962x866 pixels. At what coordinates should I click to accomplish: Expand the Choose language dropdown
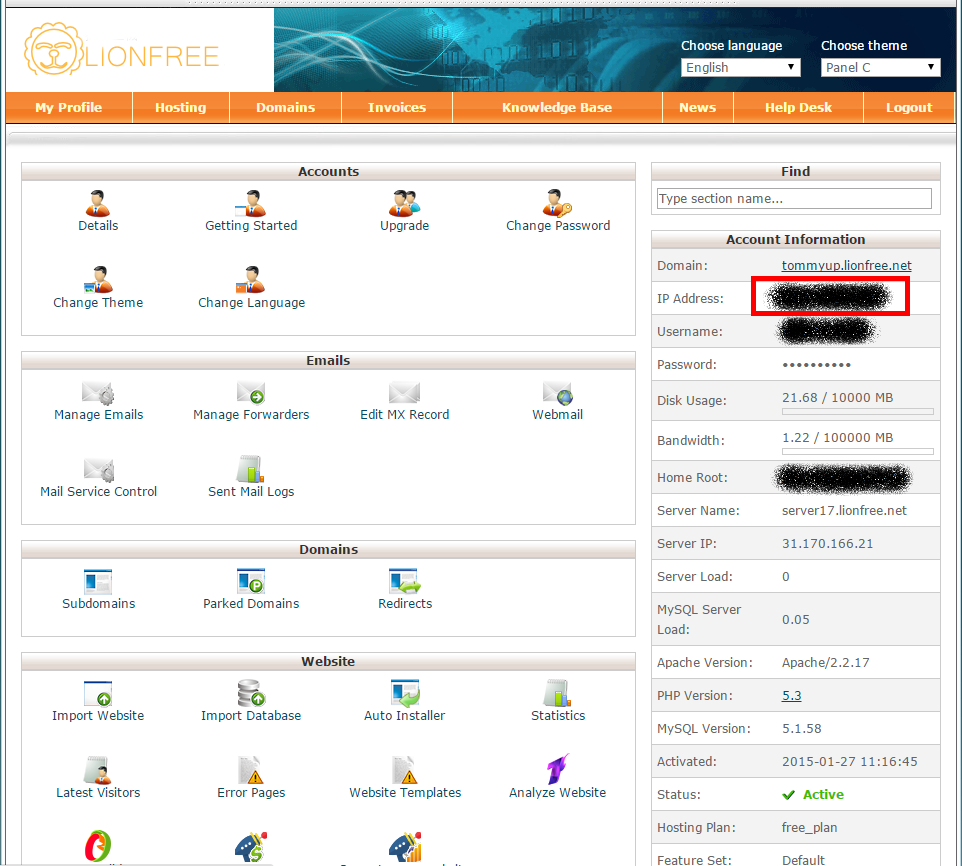coord(741,67)
